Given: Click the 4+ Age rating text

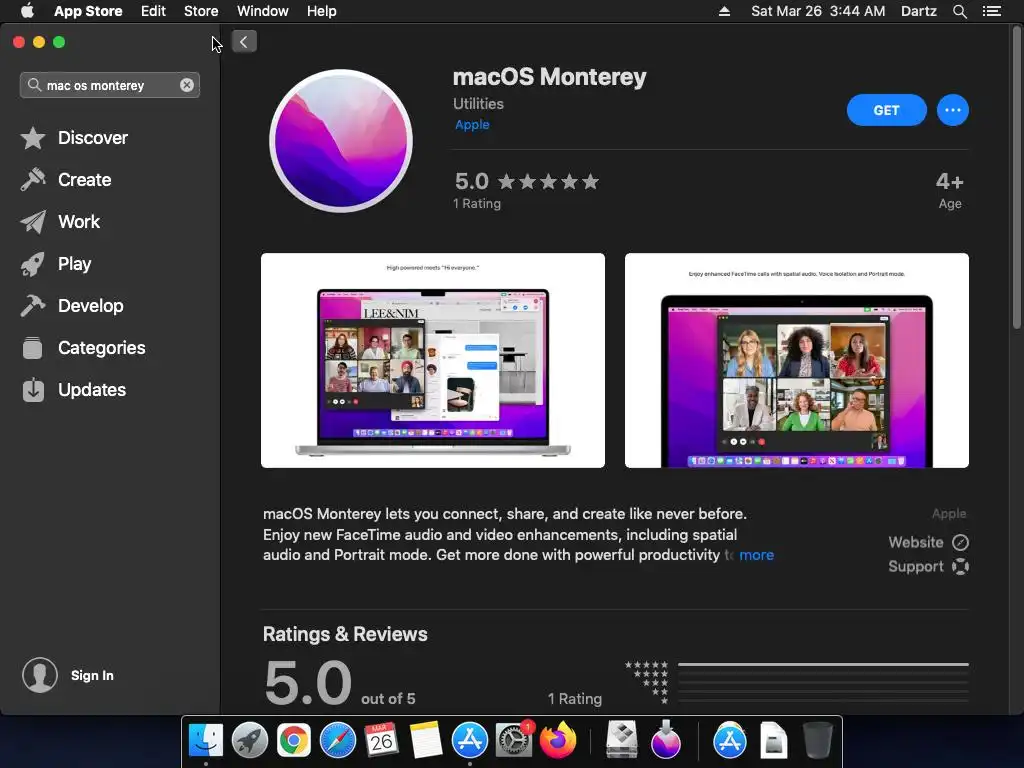Looking at the screenshot, I should [x=950, y=190].
